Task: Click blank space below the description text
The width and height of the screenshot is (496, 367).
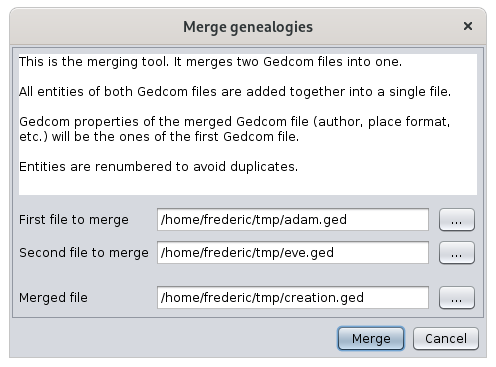Action: click(248, 185)
